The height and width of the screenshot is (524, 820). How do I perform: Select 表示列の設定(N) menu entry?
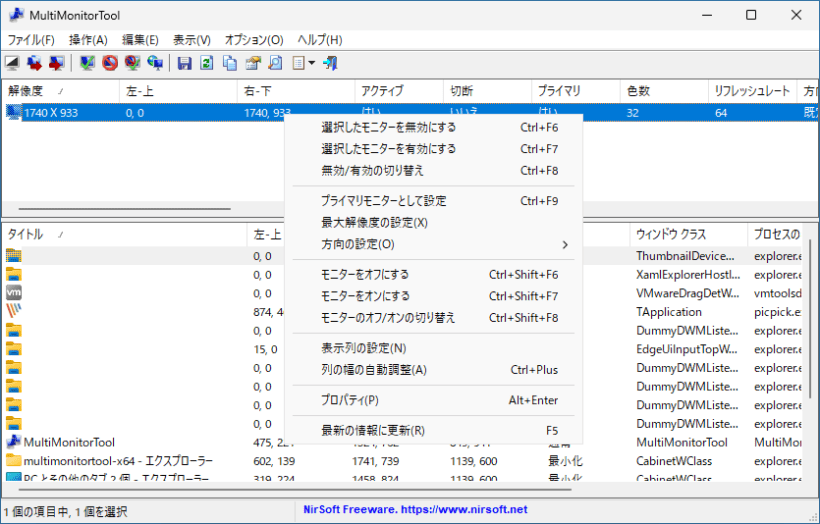[433, 348]
